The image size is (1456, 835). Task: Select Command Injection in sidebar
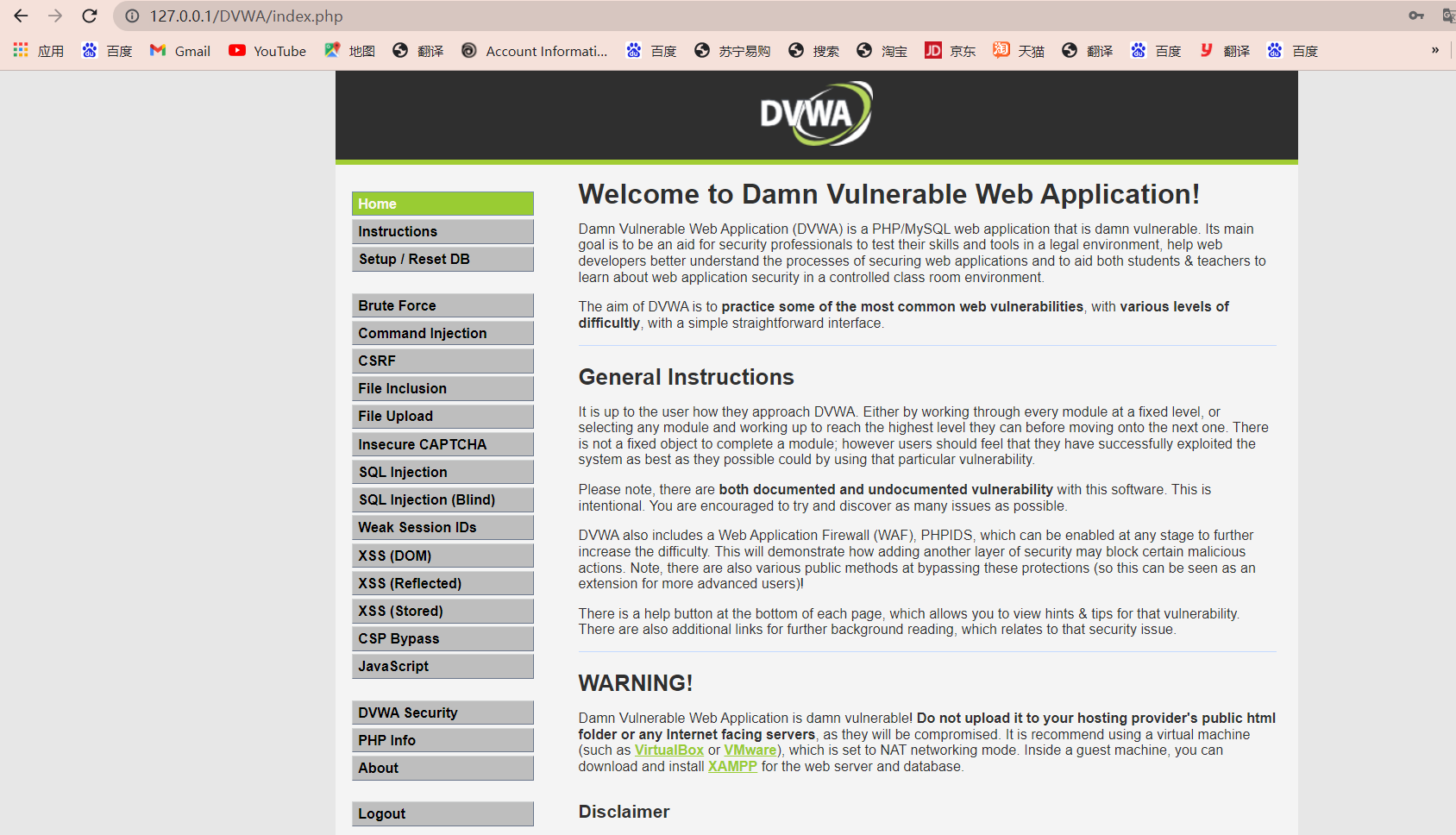click(442, 333)
